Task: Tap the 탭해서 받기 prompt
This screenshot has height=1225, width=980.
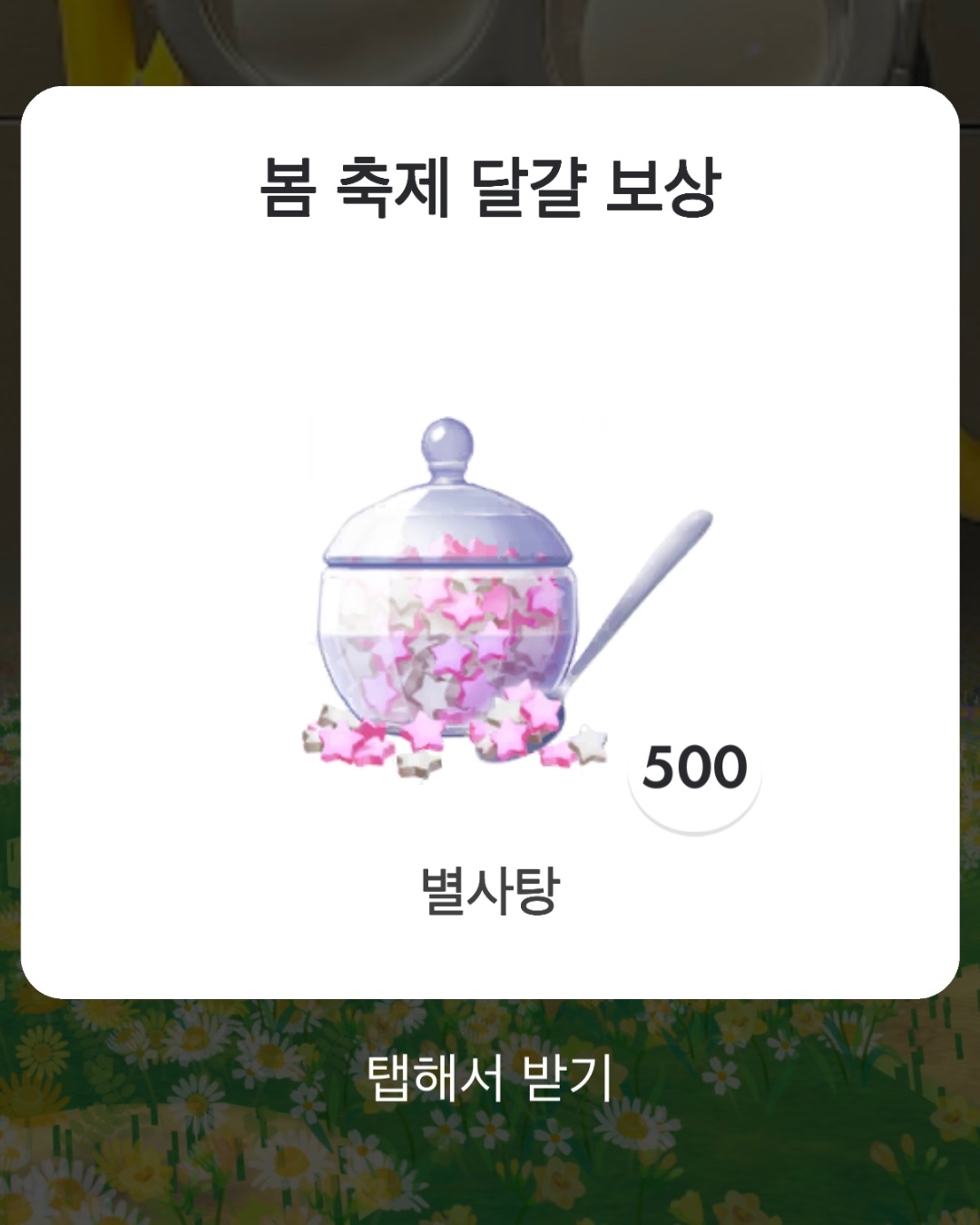Action: pos(490,1078)
